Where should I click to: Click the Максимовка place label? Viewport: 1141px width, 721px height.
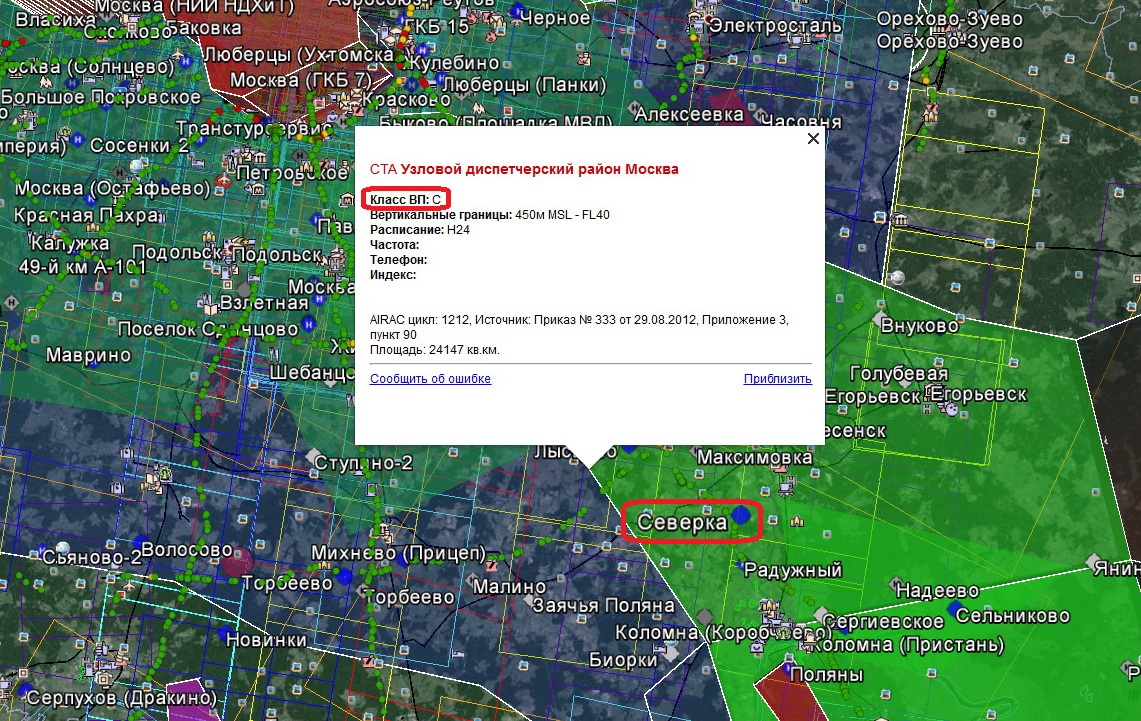click(x=754, y=458)
